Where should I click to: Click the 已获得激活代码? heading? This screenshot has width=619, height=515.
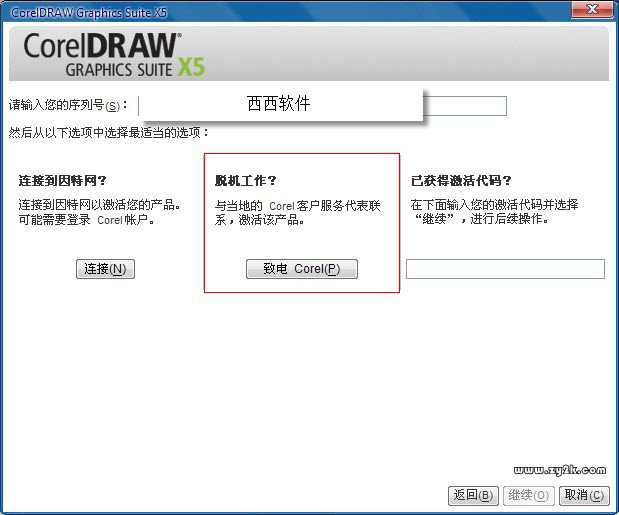(461, 181)
